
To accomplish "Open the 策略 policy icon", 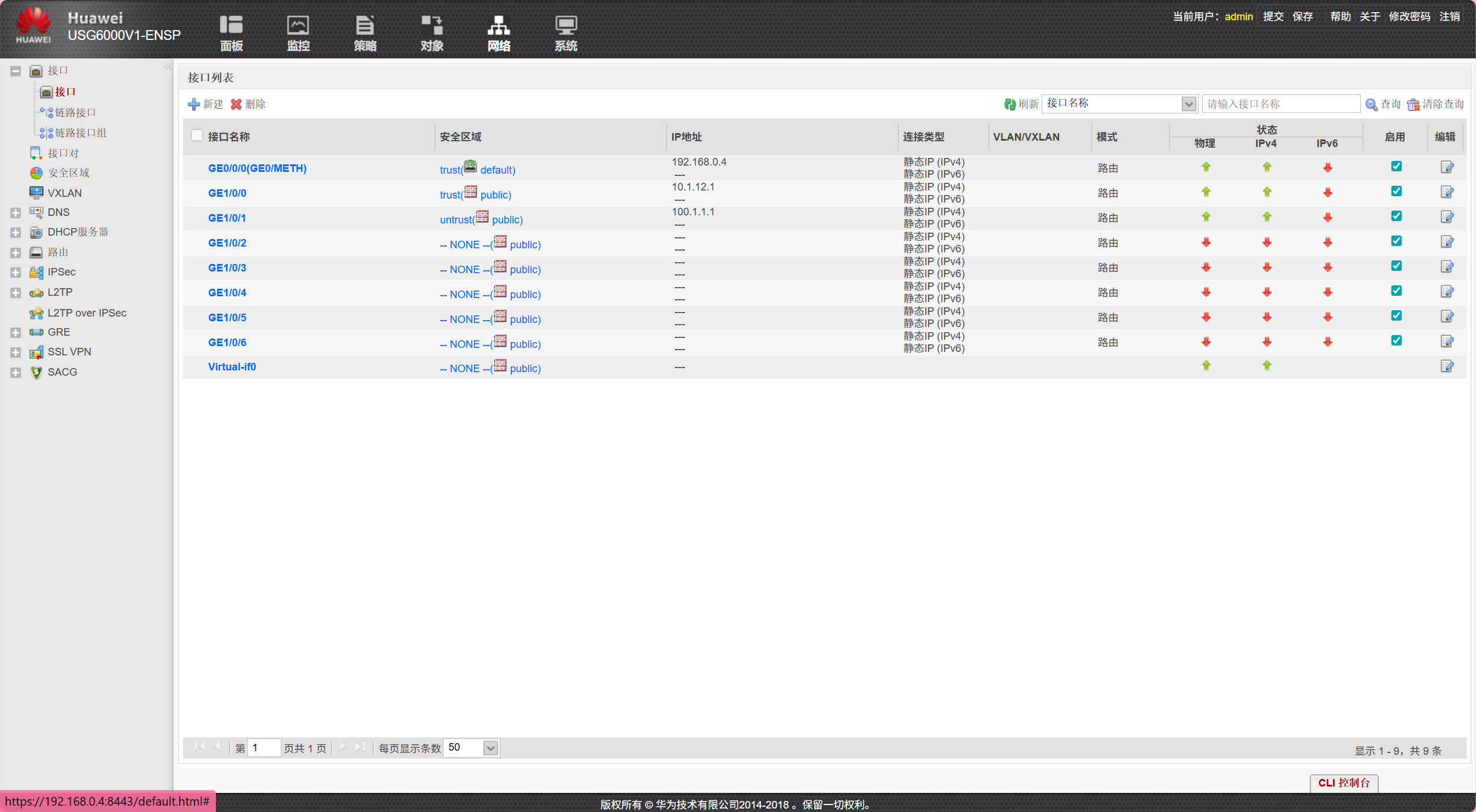I will (x=365, y=25).
